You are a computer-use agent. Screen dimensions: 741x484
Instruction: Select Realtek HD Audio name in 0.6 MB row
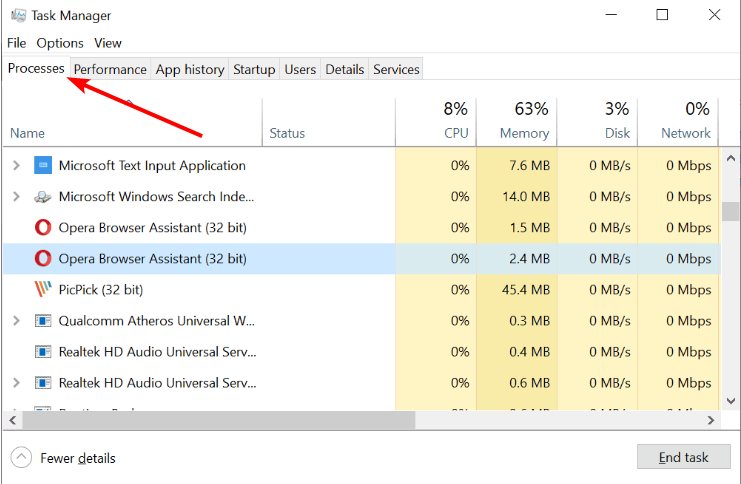click(157, 383)
